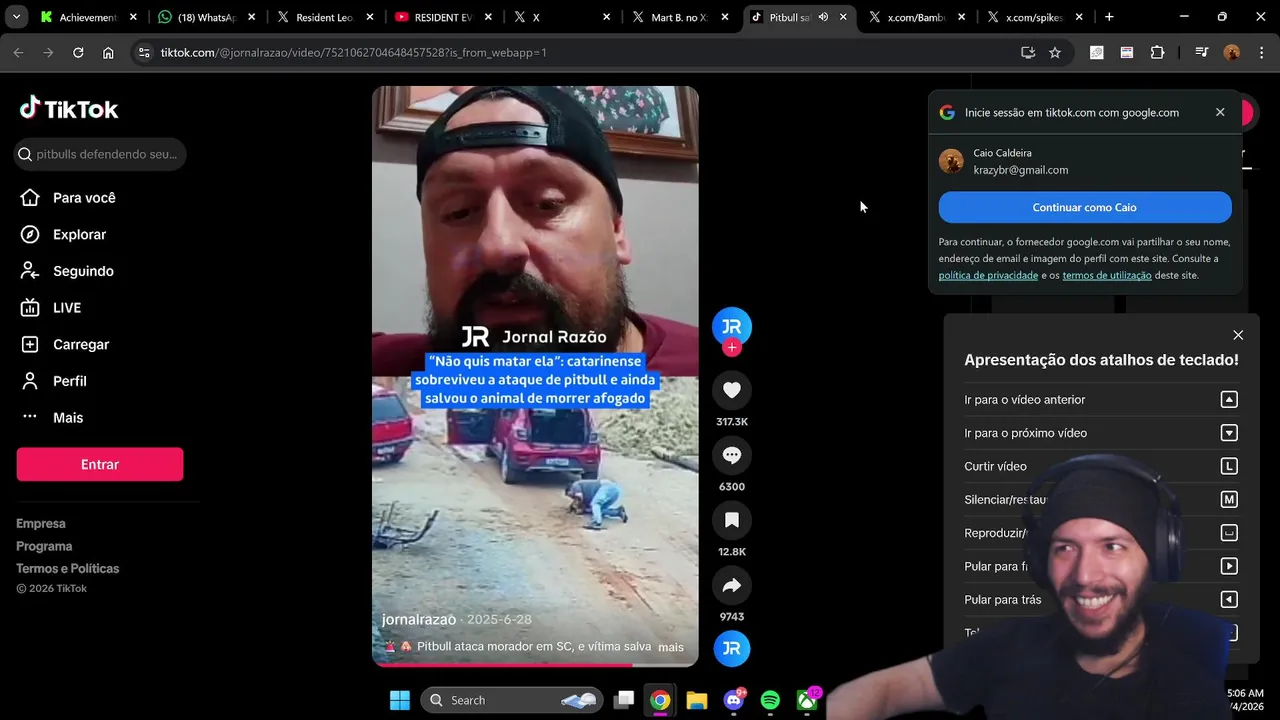
Task: Close the Google sign-in prompt
Action: pyautogui.click(x=1220, y=112)
